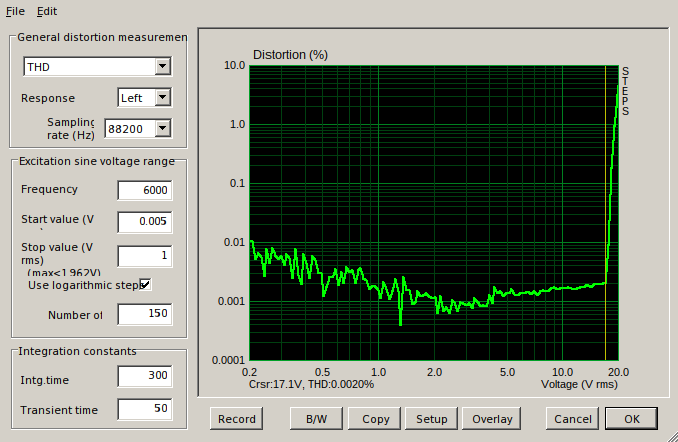Click the Transient time label
The width and height of the screenshot is (678, 442).
tap(59, 410)
